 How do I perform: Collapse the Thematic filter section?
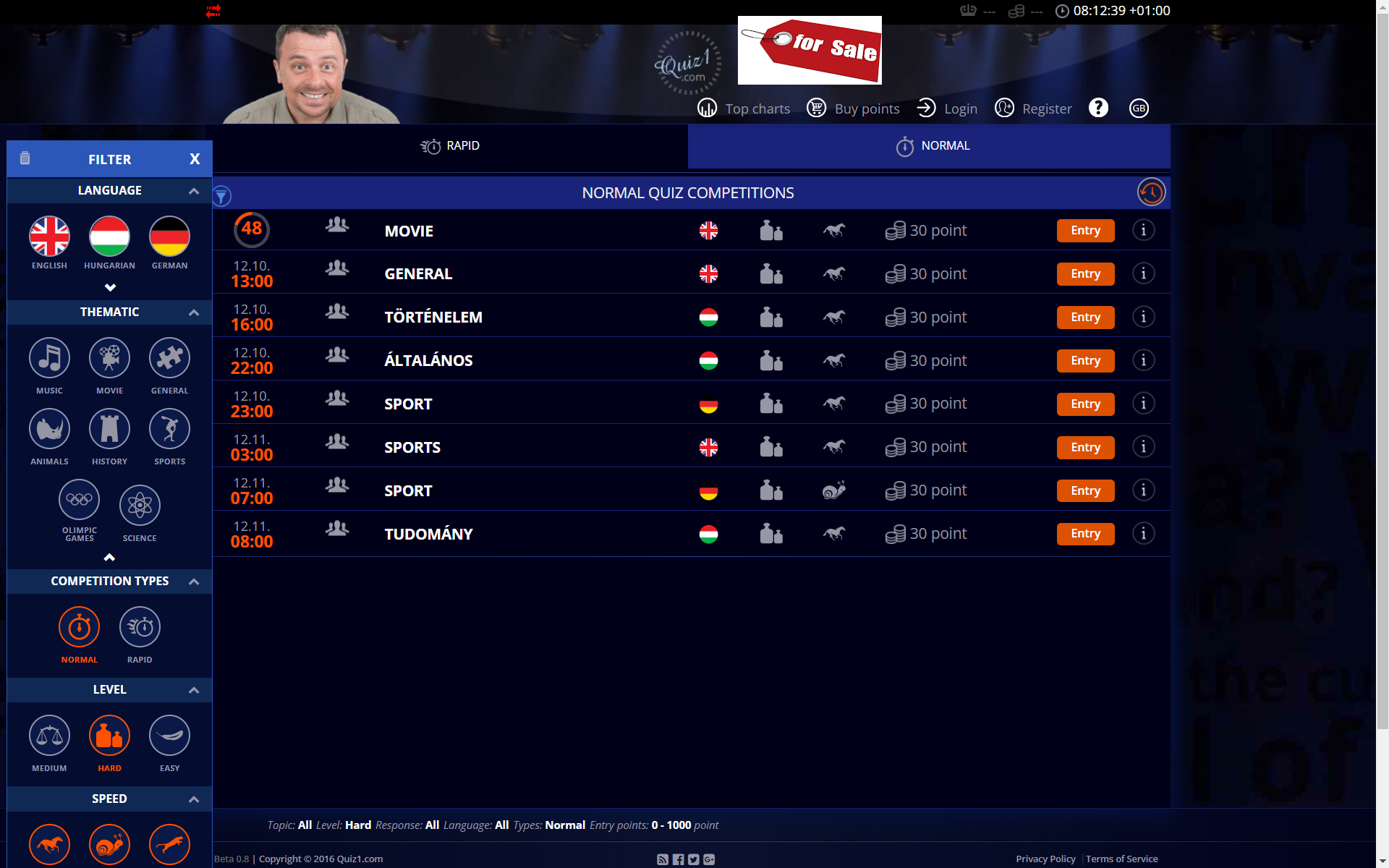pyautogui.click(x=193, y=312)
